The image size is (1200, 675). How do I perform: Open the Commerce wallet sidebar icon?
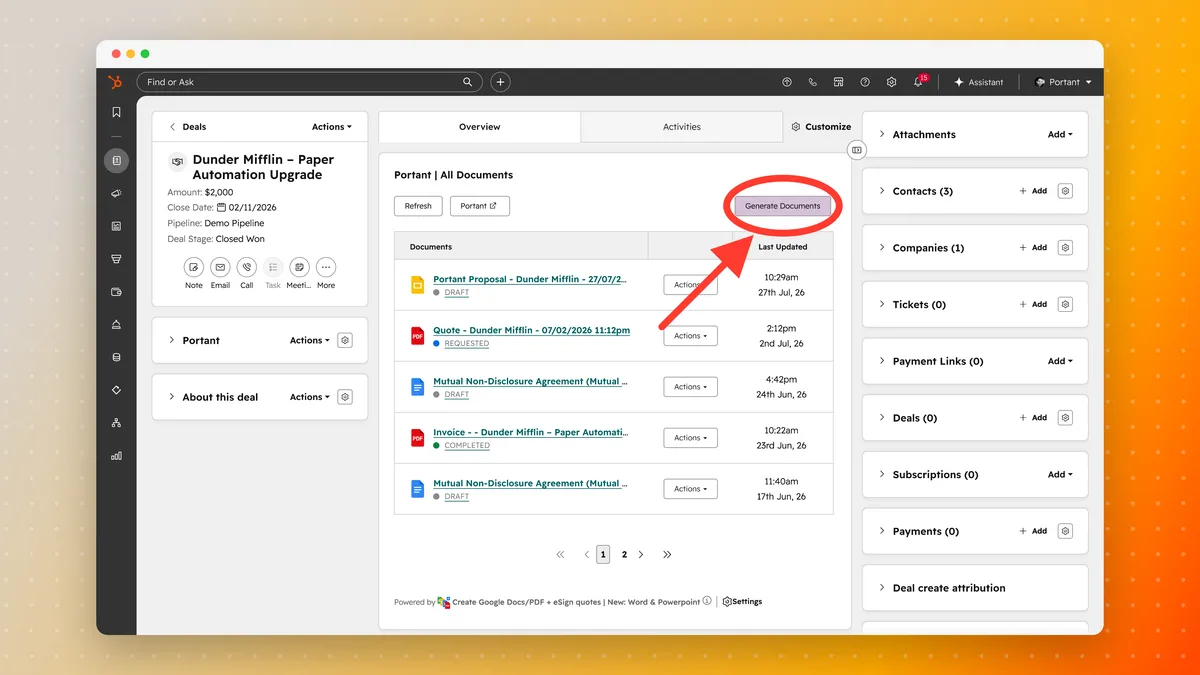click(x=117, y=292)
